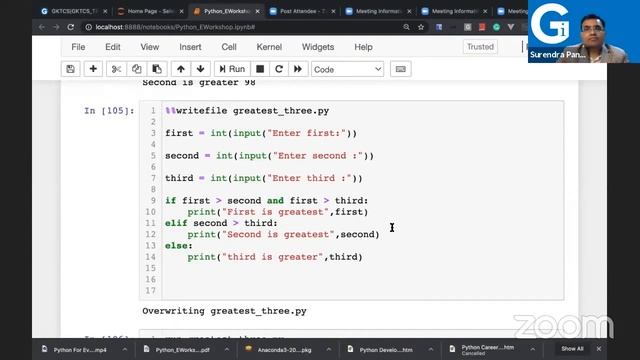The width and height of the screenshot is (640, 360).
Task: Copy selected cells icon
Action: (136, 69)
